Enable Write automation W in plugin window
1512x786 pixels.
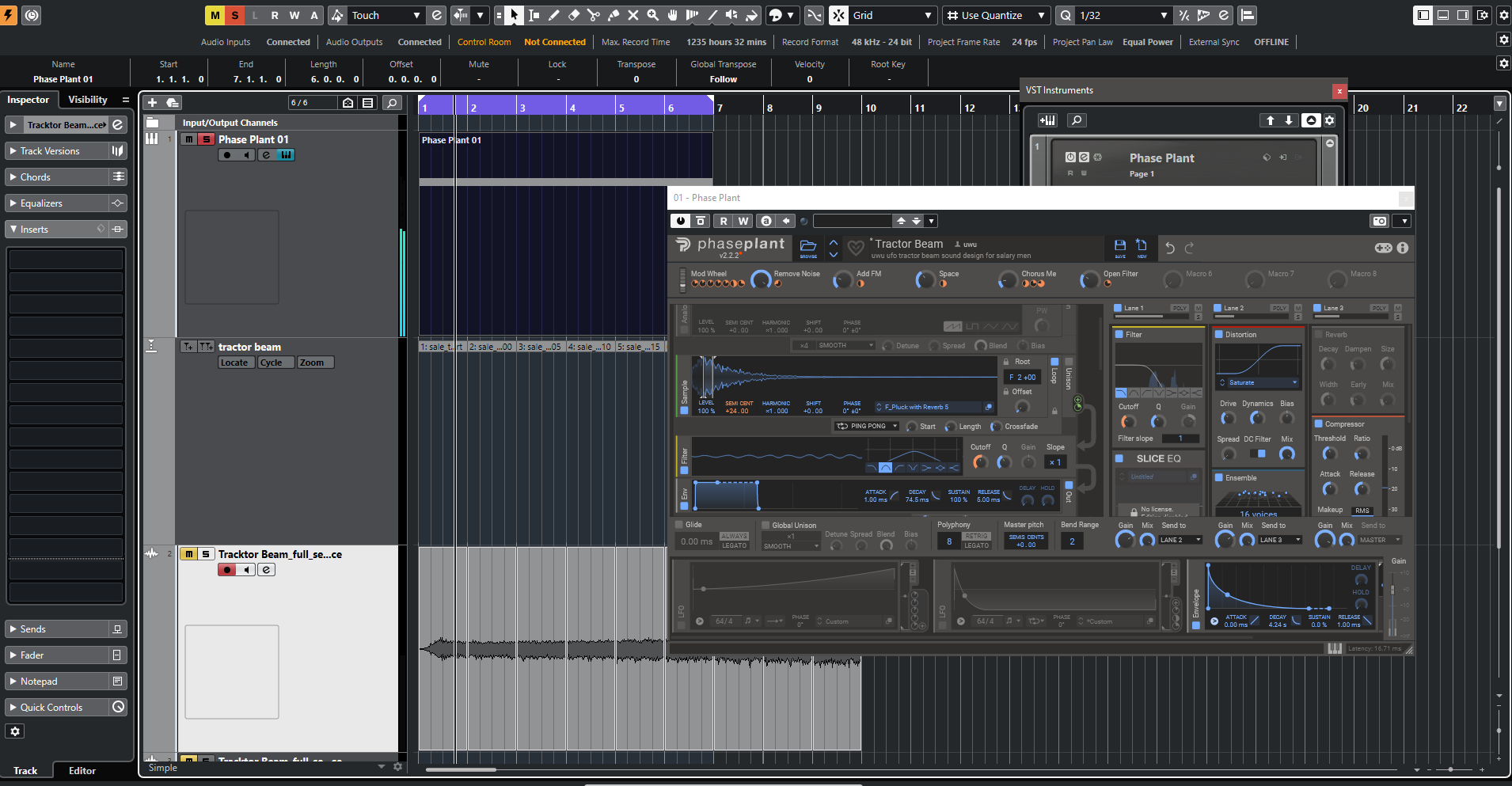pos(743,221)
